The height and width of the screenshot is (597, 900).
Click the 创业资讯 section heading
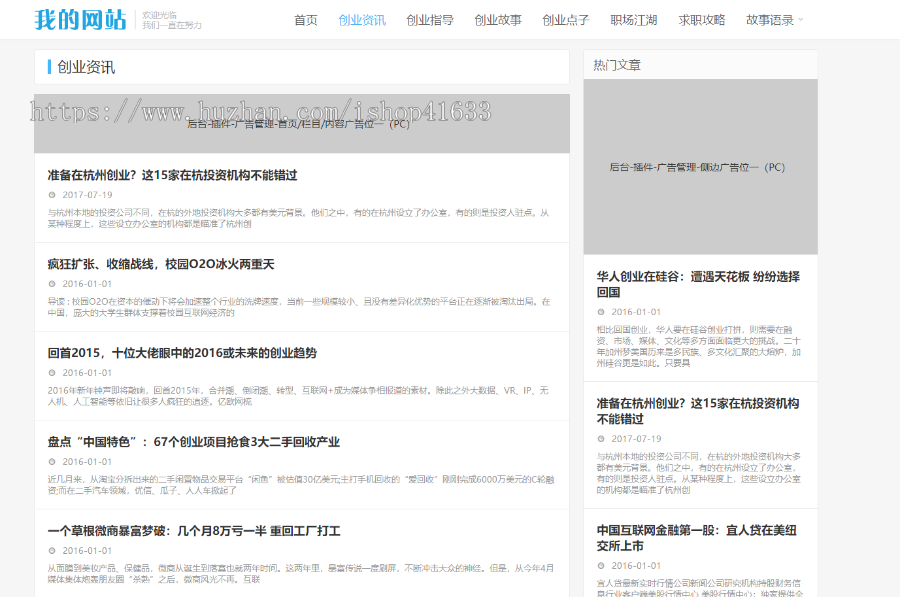86,67
